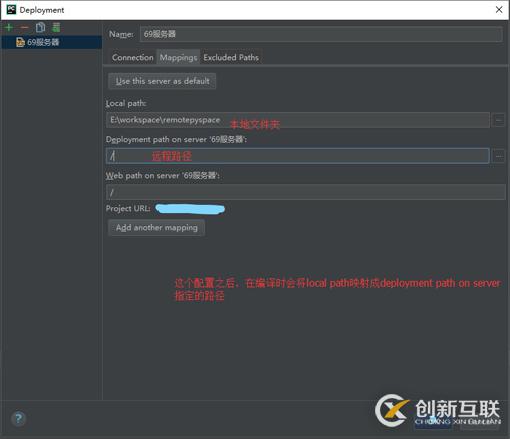510x439 pixels.
Task: Switch to the Connection tab
Action: coord(133,57)
